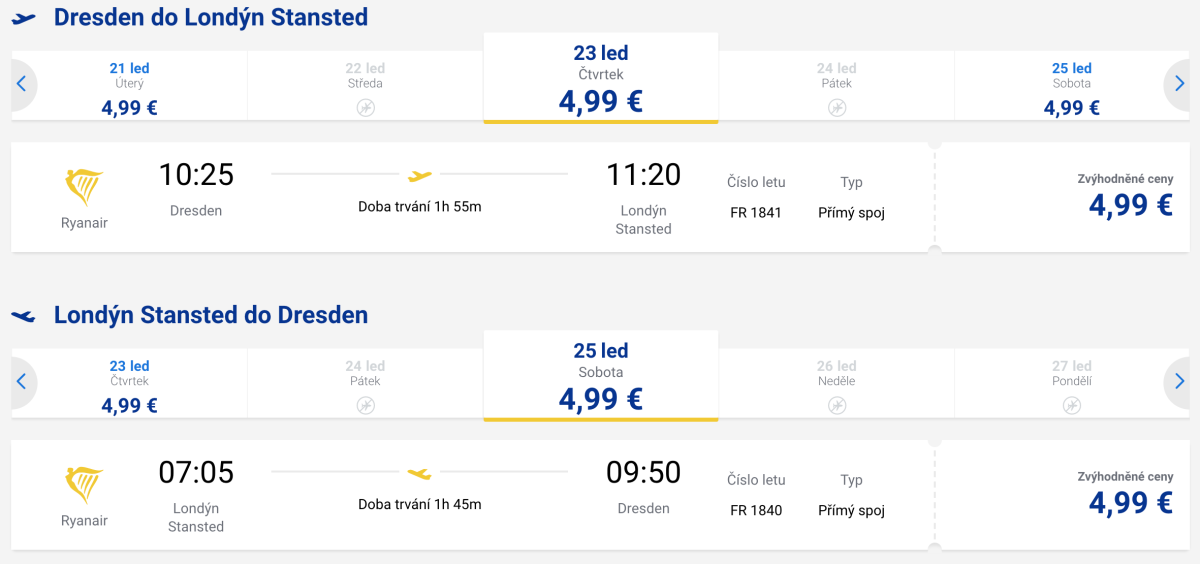
Task: Click the returning plane icon beside Londýn Stansted heading
Action: pos(23,316)
